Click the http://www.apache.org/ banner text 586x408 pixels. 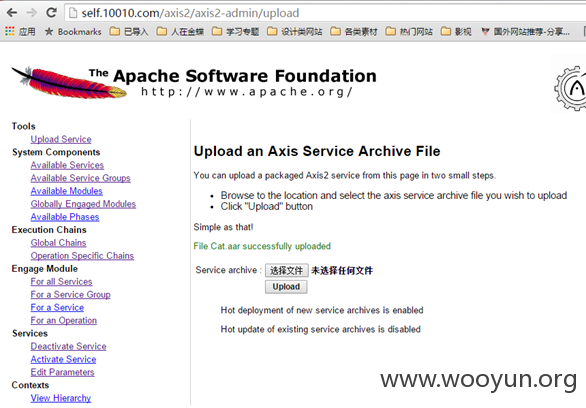coord(247,92)
